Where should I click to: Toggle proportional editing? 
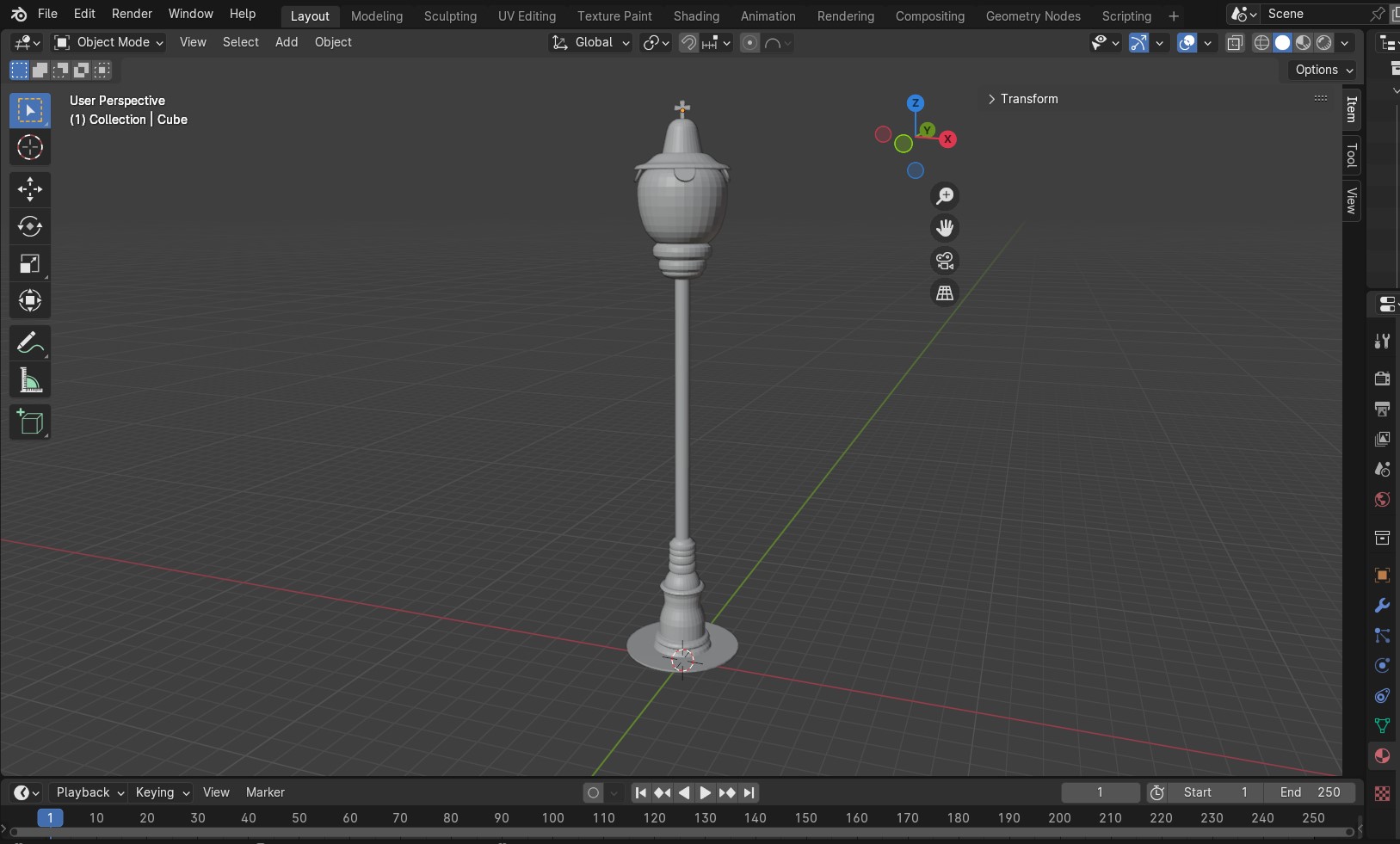coord(750,43)
